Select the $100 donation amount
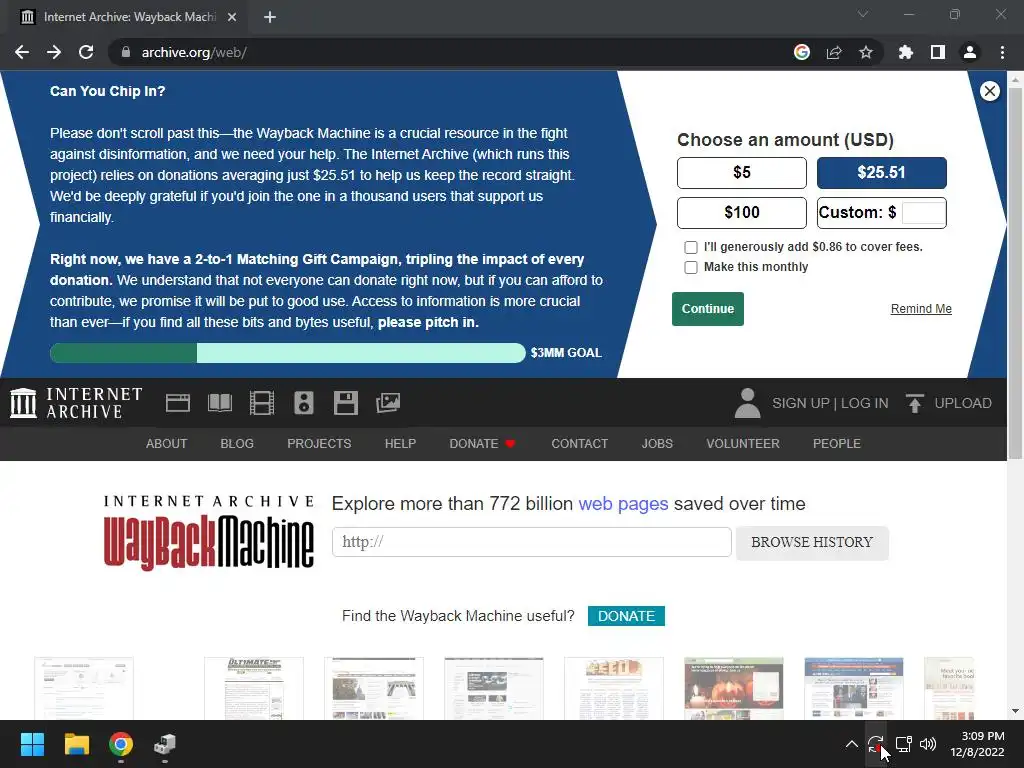The height and width of the screenshot is (768, 1024). tap(742, 212)
